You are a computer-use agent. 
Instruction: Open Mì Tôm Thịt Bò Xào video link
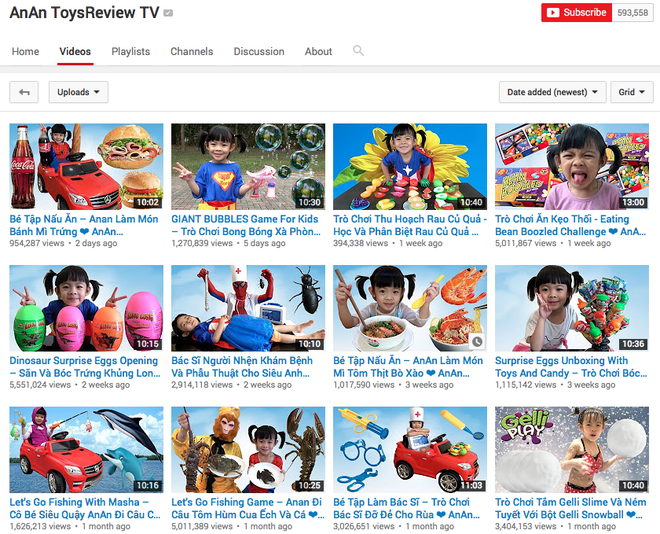[x=408, y=367]
